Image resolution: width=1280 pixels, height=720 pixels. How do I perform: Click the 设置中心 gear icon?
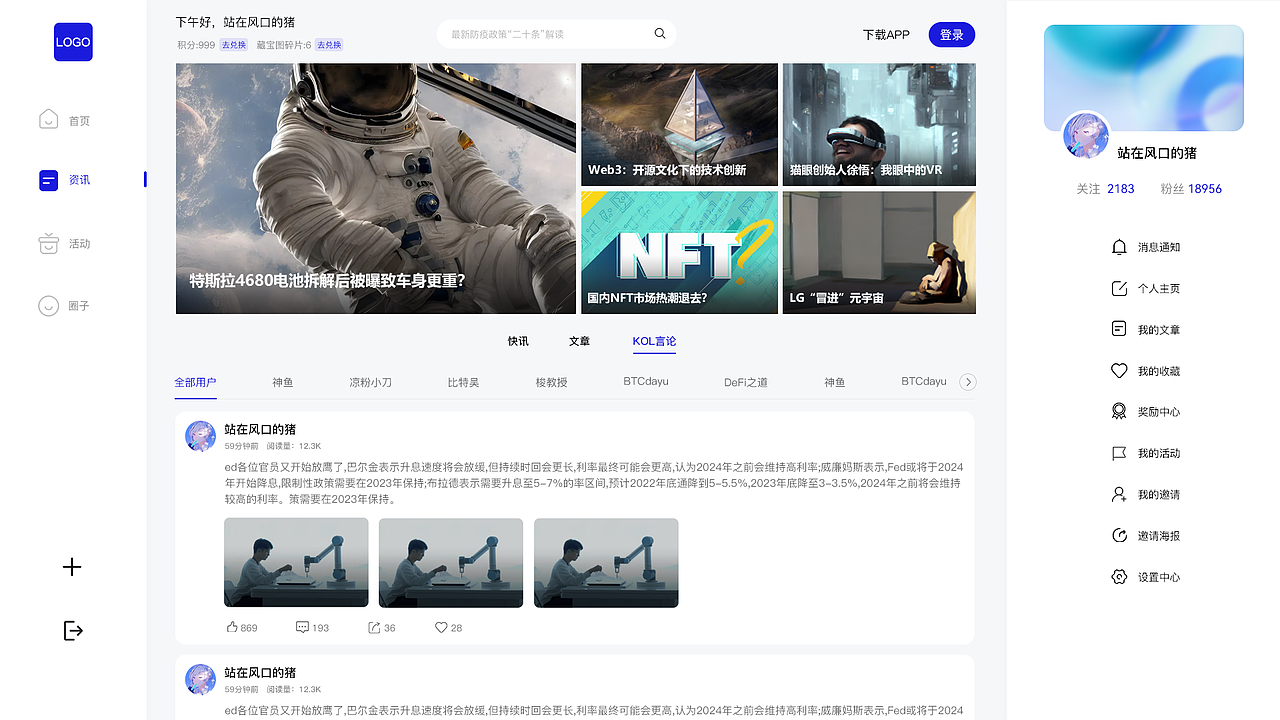[1119, 577]
